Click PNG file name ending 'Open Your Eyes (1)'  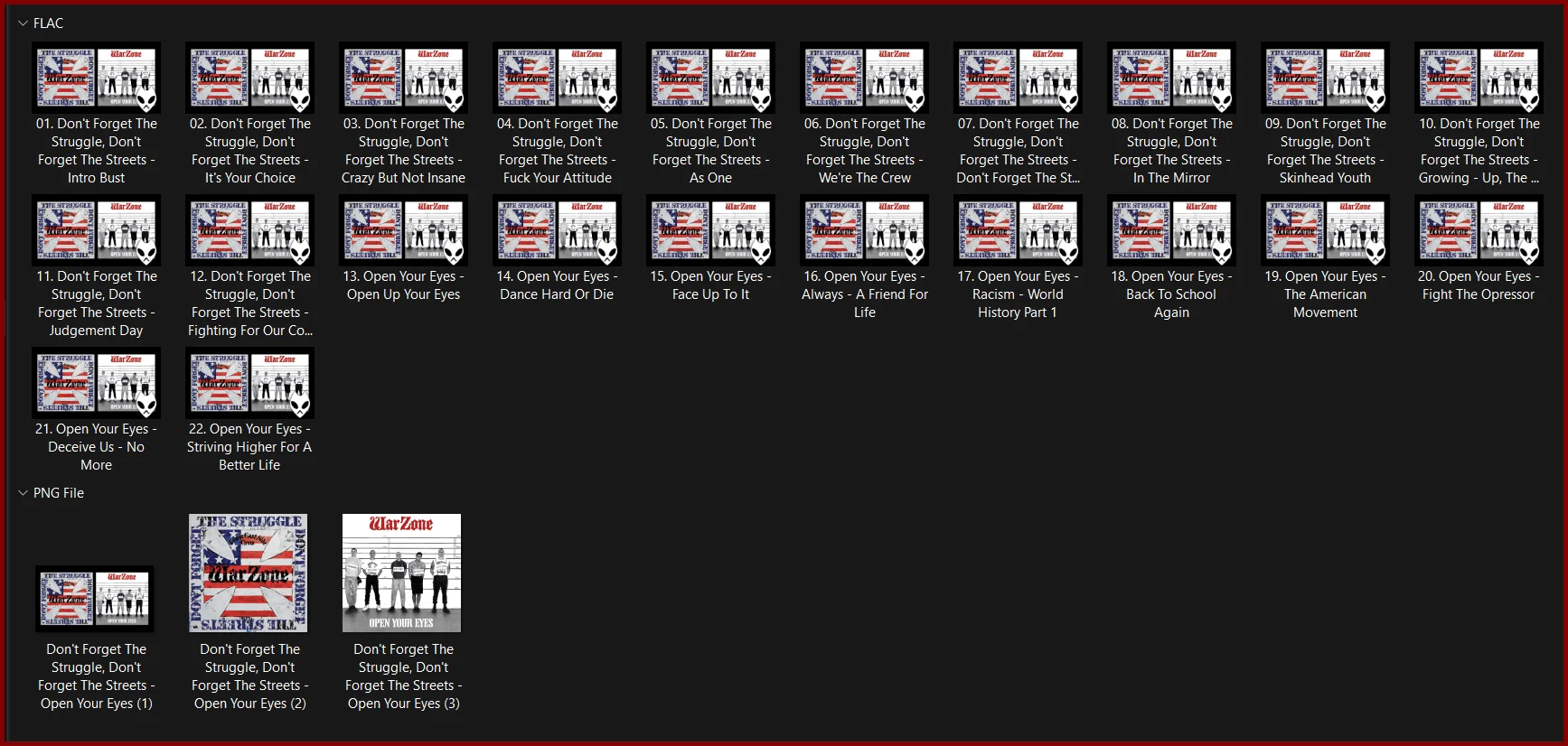point(97,676)
